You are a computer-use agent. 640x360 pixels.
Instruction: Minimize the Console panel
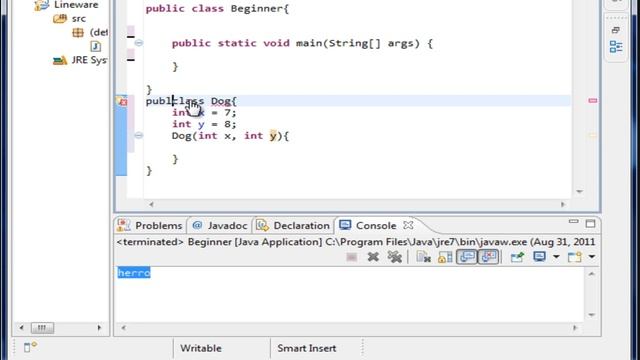click(x=573, y=222)
